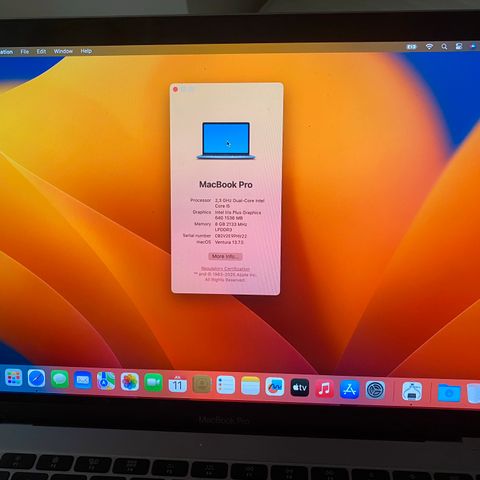Open the Help menu
The image size is (480, 480).
point(86,51)
